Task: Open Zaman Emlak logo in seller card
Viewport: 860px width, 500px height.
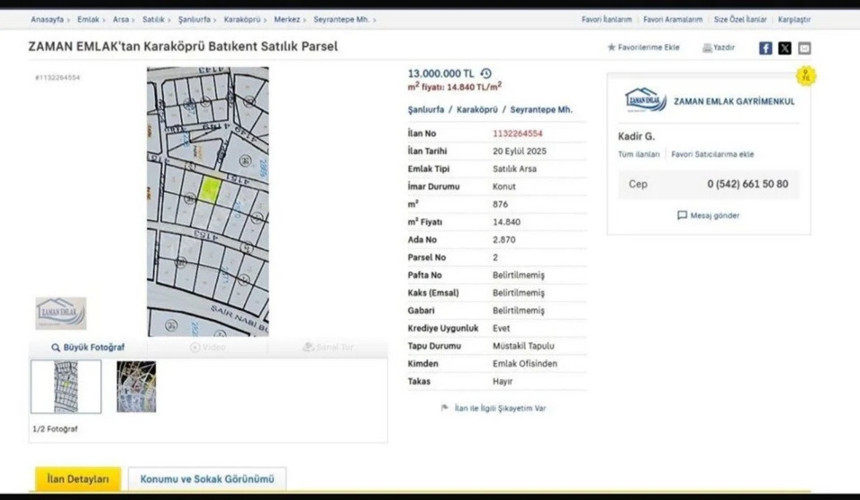Action: [x=646, y=100]
